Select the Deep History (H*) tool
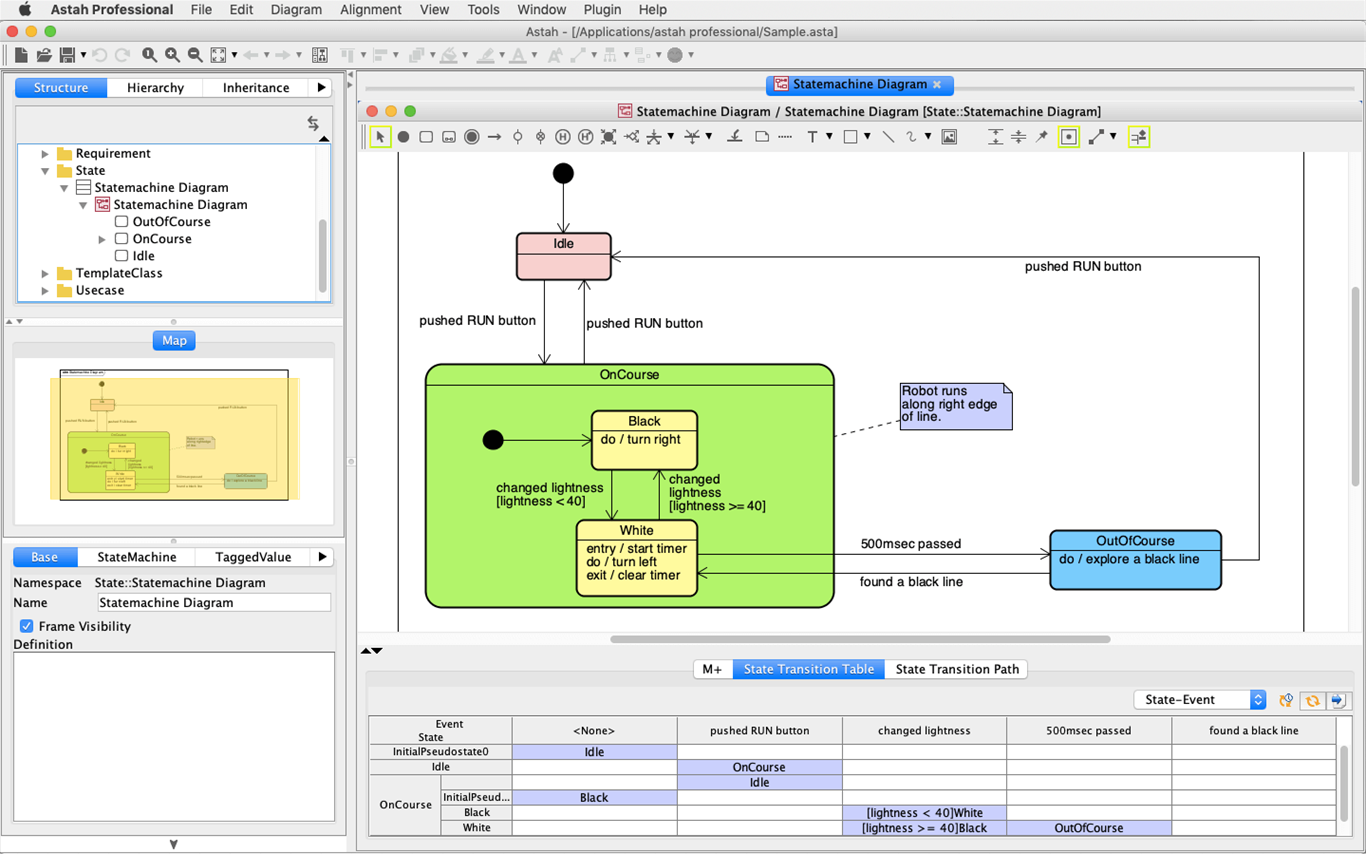Screen dimensions: 1366x854 pos(586,137)
